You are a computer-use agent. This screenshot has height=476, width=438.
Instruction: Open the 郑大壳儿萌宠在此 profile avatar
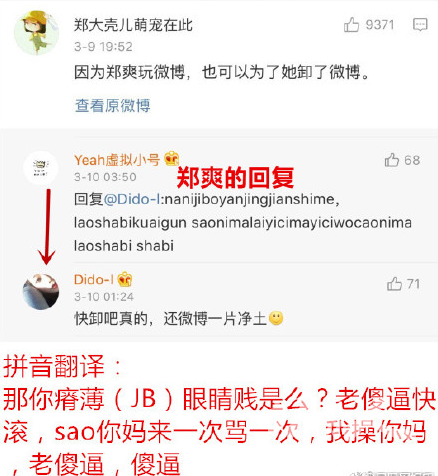click(36, 32)
